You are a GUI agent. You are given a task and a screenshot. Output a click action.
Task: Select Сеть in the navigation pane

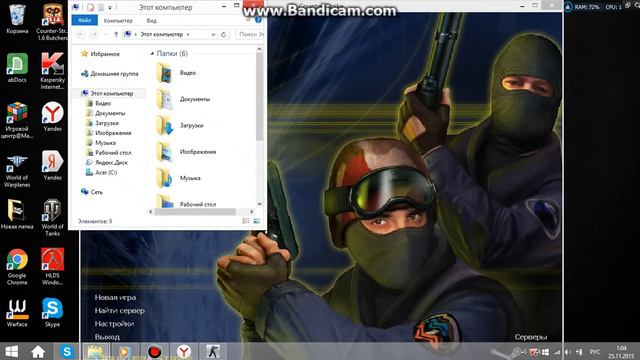[92, 192]
